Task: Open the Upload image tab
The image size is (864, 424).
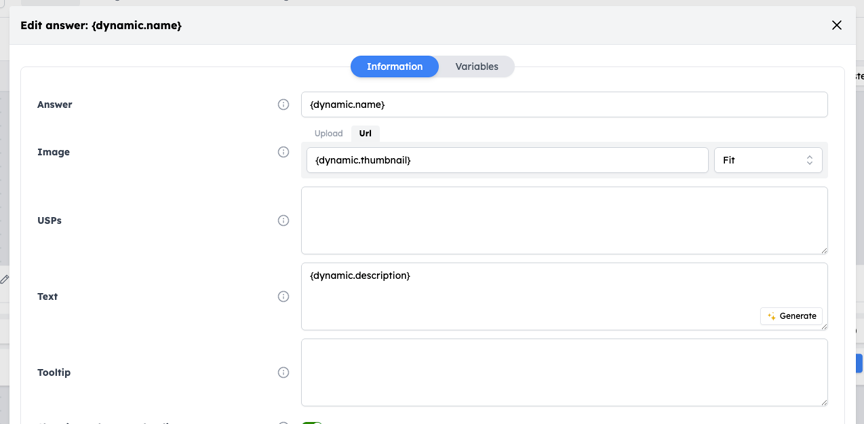Action: (328, 133)
